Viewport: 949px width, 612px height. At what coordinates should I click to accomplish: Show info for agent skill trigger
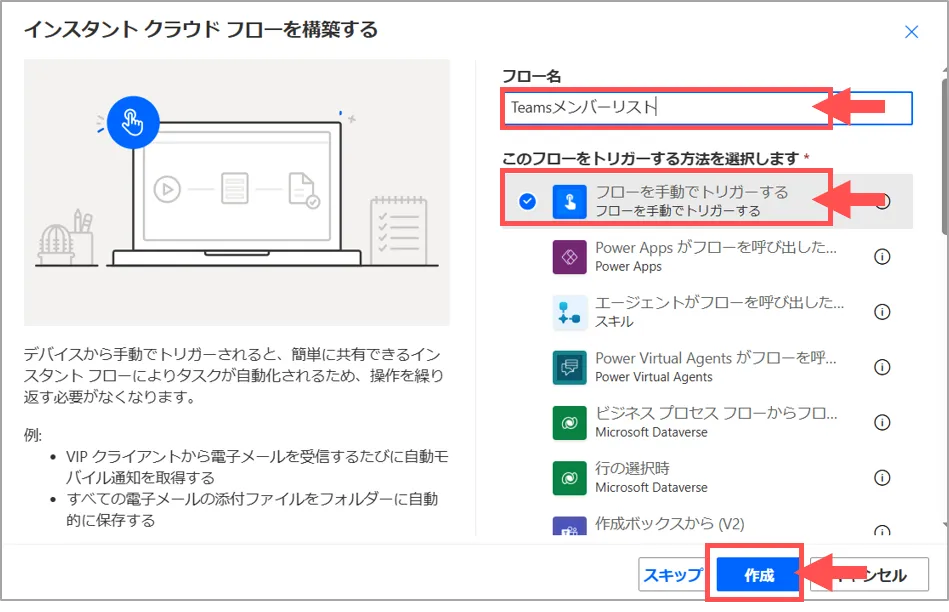[x=882, y=312]
